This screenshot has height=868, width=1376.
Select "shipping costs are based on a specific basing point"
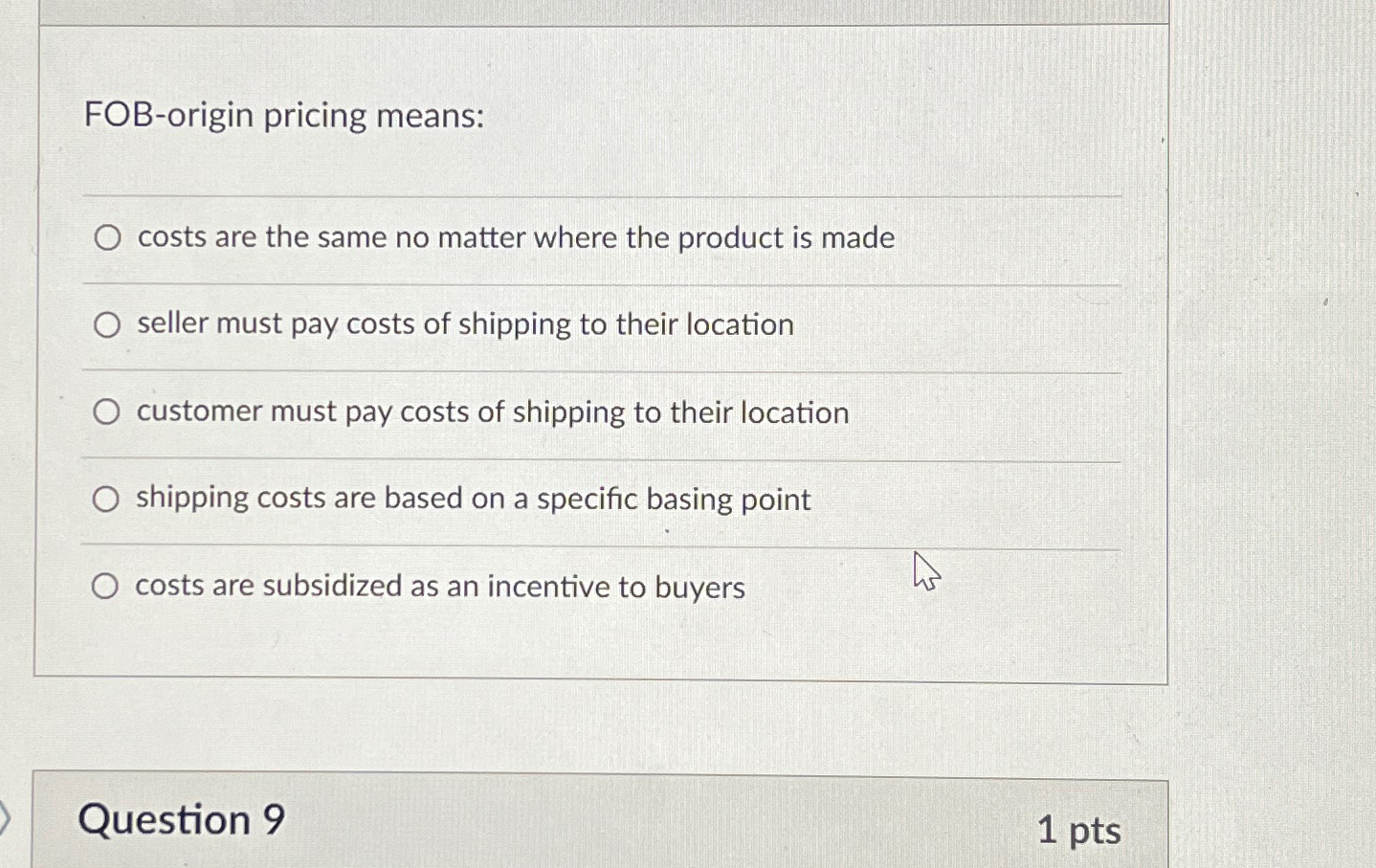107,498
